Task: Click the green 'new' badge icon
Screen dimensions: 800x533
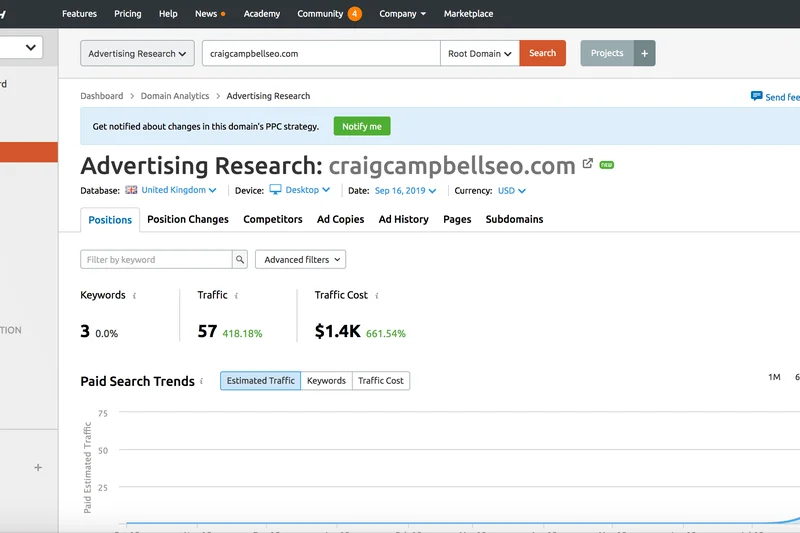Action: point(607,165)
